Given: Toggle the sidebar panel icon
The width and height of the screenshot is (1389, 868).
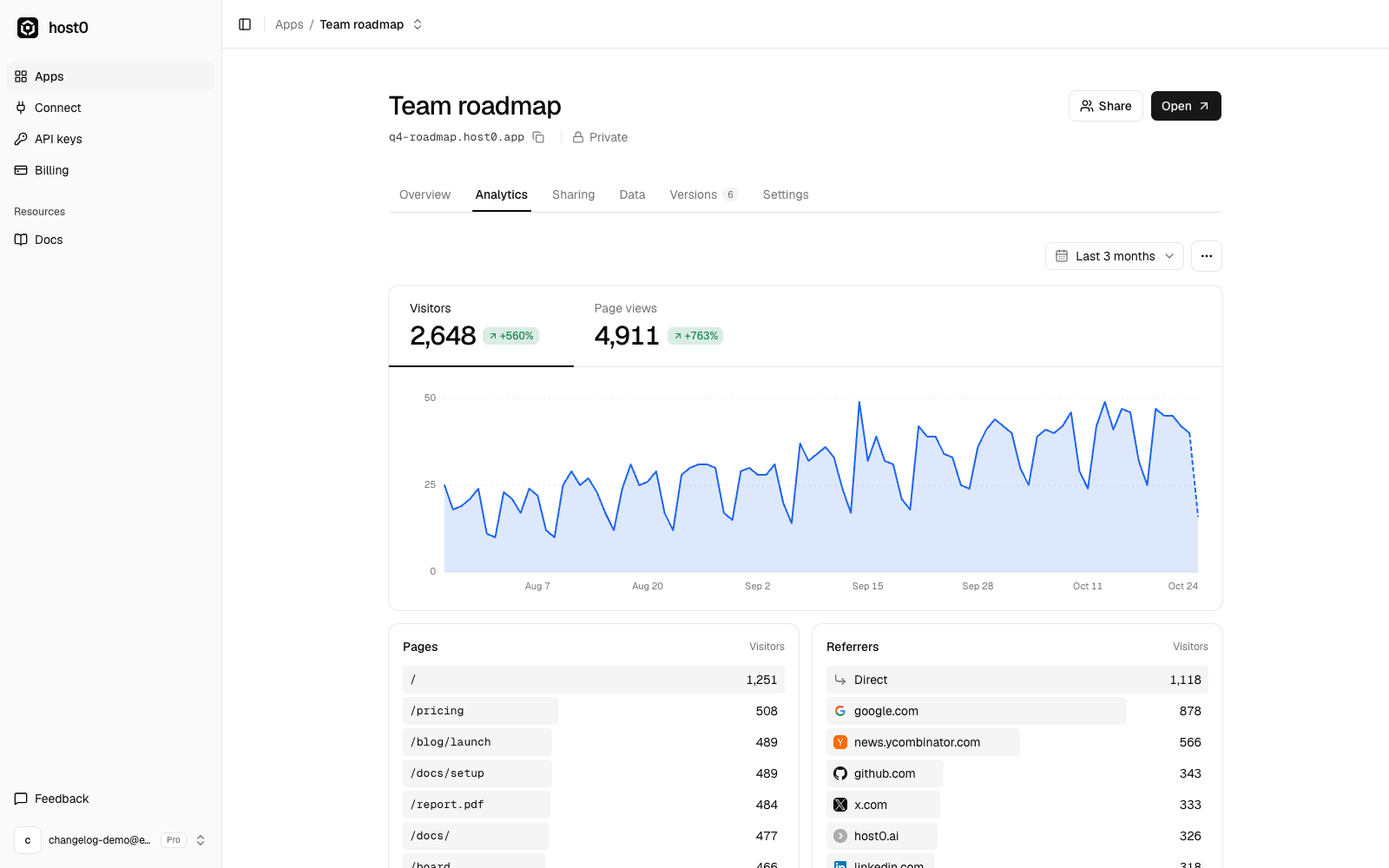Looking at the screenshot, I should coord(245,24).
